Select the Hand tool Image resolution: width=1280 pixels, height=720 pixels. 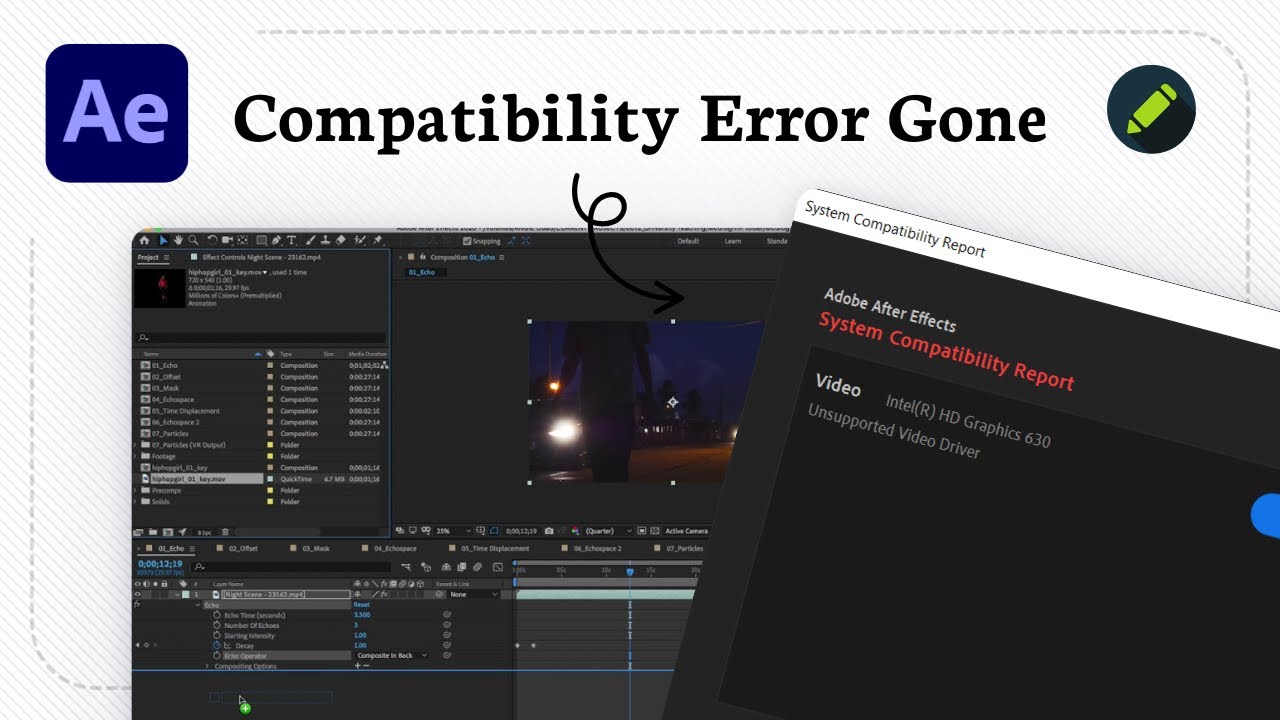[x=178, y=240]
